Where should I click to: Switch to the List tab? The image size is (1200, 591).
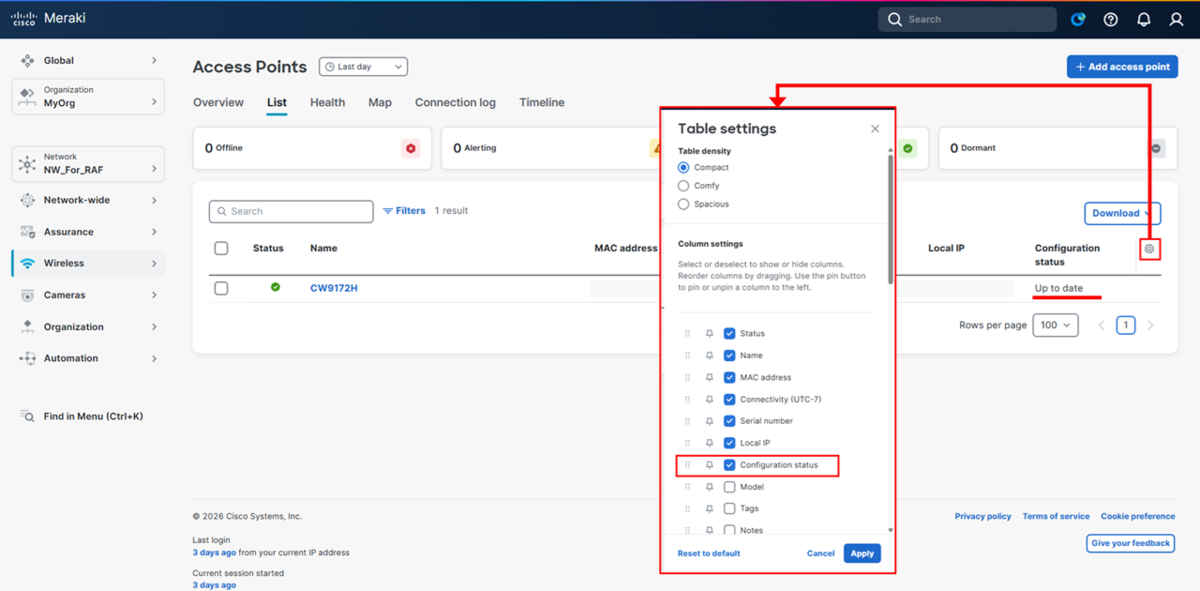(277, 103)
